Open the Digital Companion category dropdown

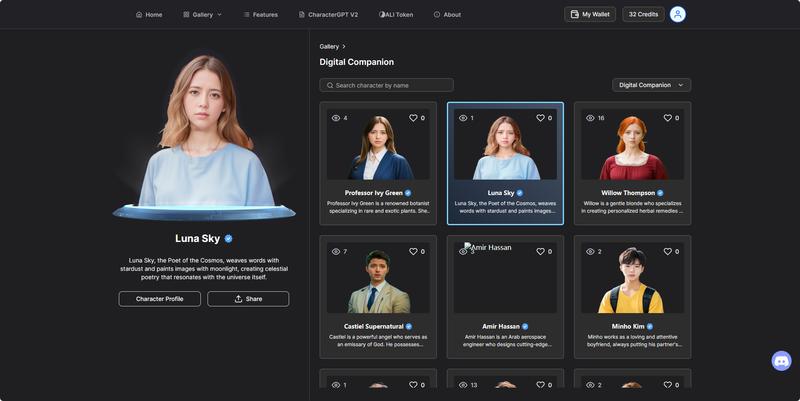(651, 85)
